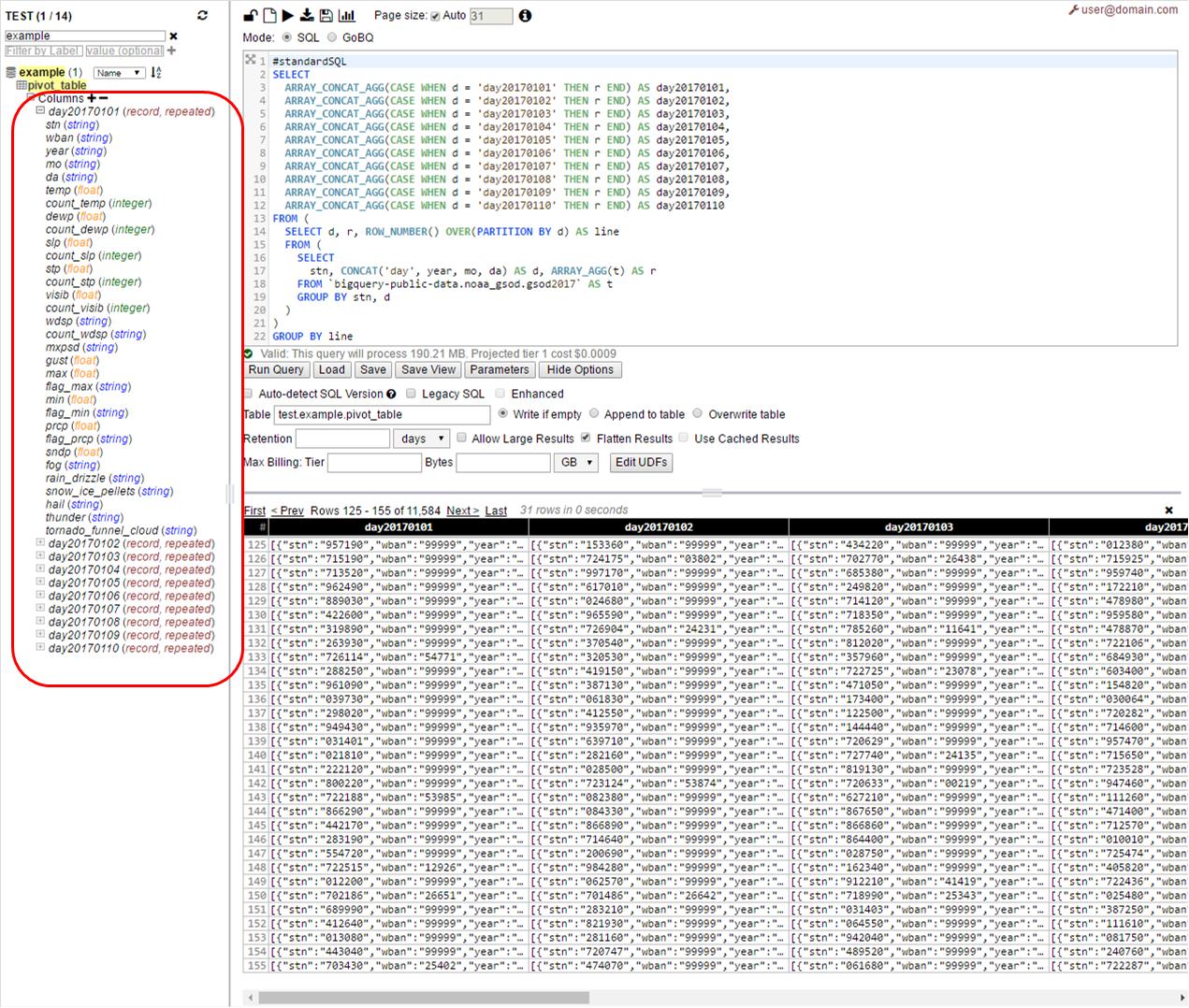Toggle full-screen query editor icon
1189x1008 pixels.
coord(250,60)
